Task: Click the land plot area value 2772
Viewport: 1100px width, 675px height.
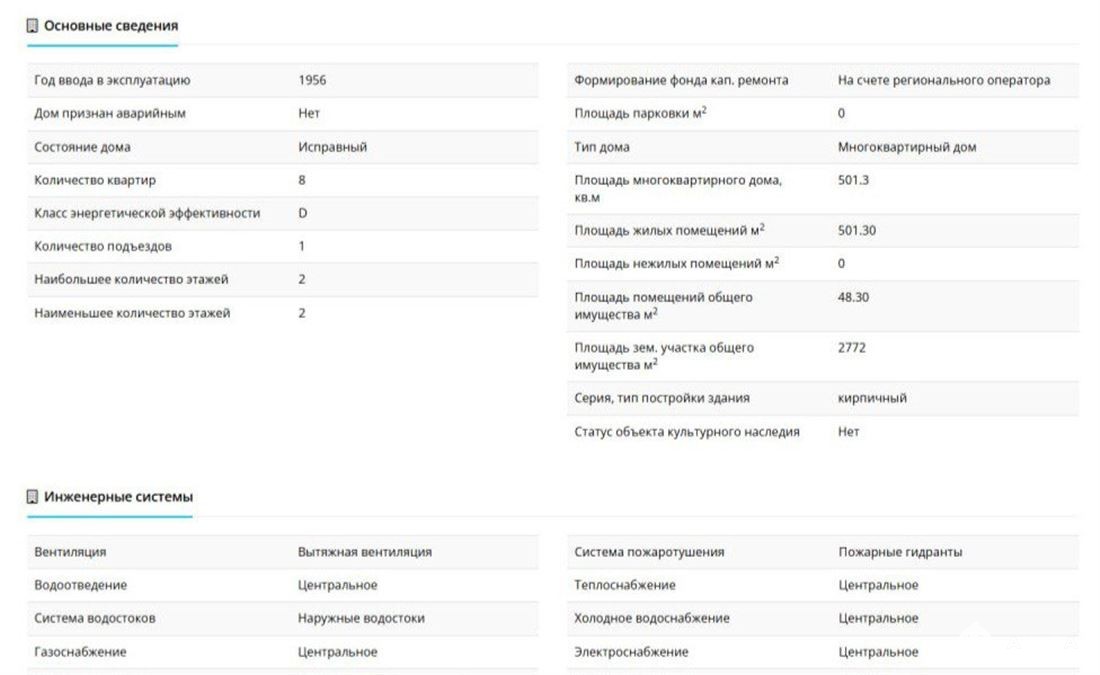Action: (x=852, y=348)
